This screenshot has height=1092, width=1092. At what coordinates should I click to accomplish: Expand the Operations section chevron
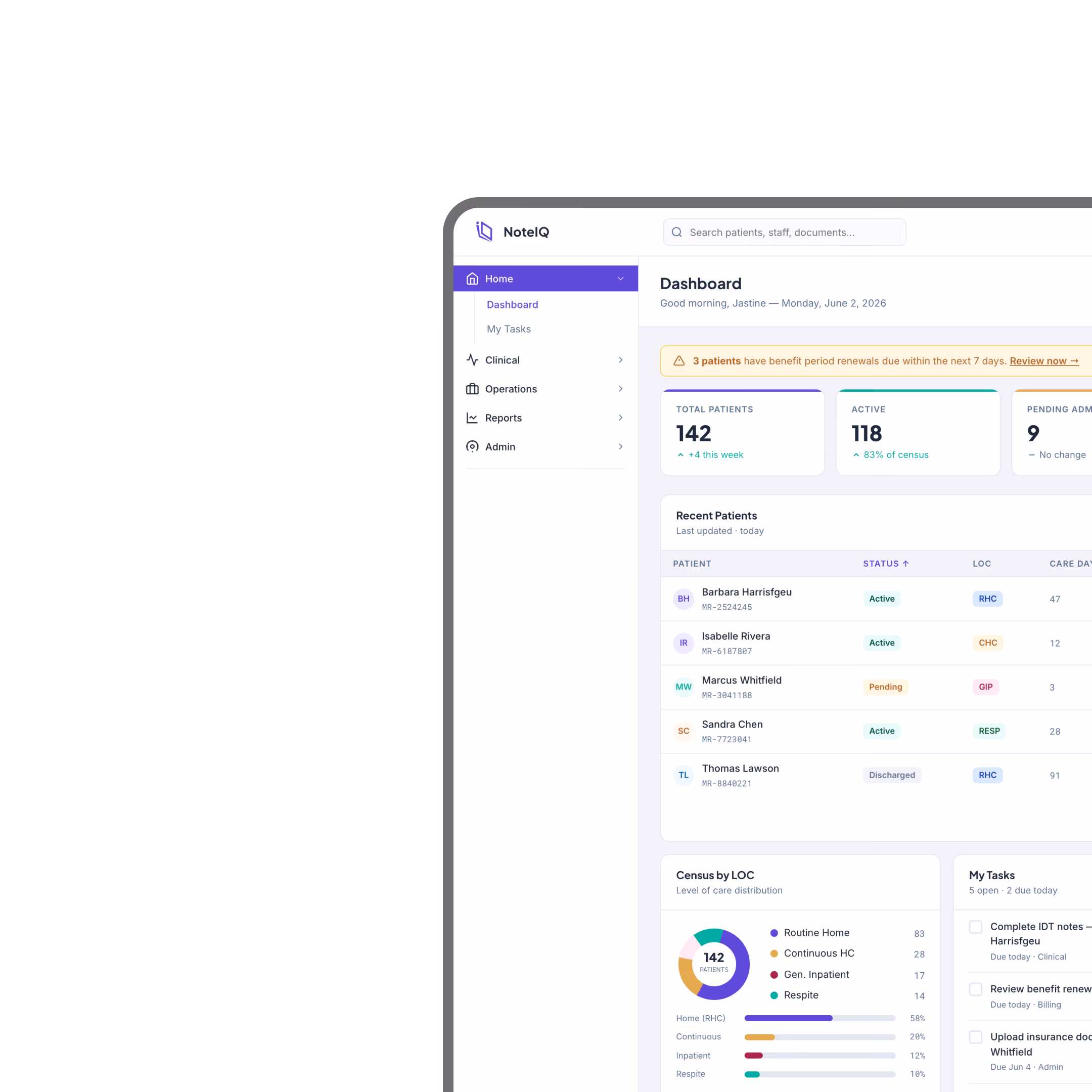click(x=621, y=389)
